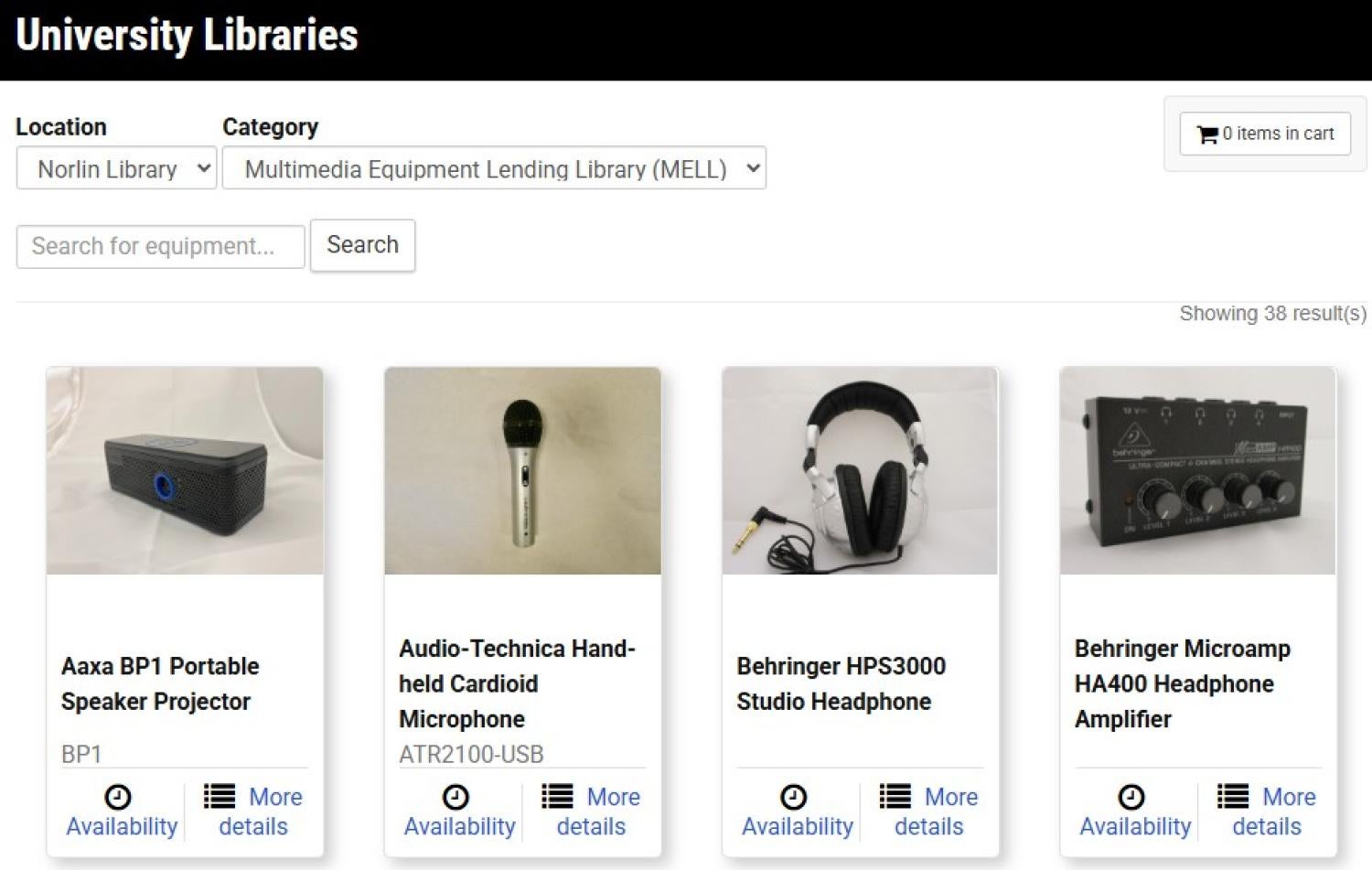The image size is (1372, 870).
Task: Select the clock icon under Aaxa BP1 projector
Action: point(119,797)
